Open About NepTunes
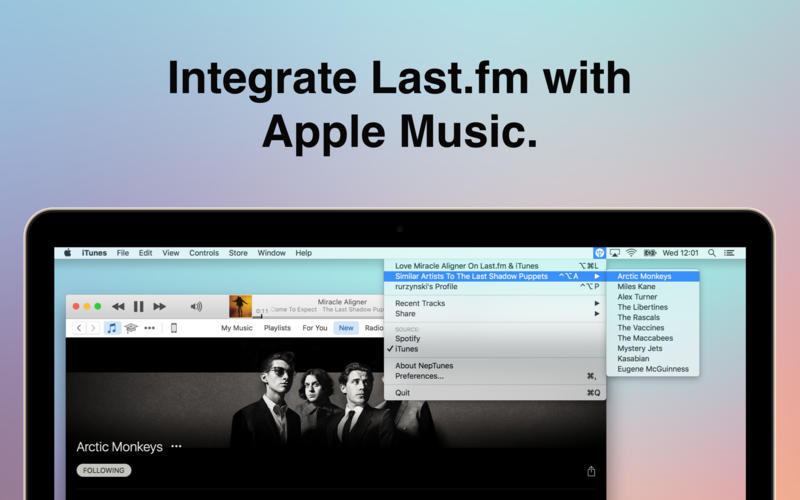 pyautogui.click(x=495, y=365)
